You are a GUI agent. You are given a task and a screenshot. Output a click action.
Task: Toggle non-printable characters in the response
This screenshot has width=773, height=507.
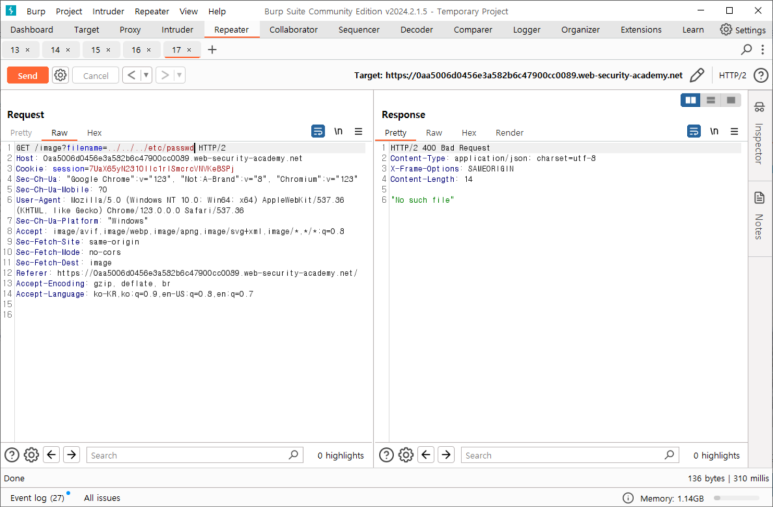(x=714, y=131)
